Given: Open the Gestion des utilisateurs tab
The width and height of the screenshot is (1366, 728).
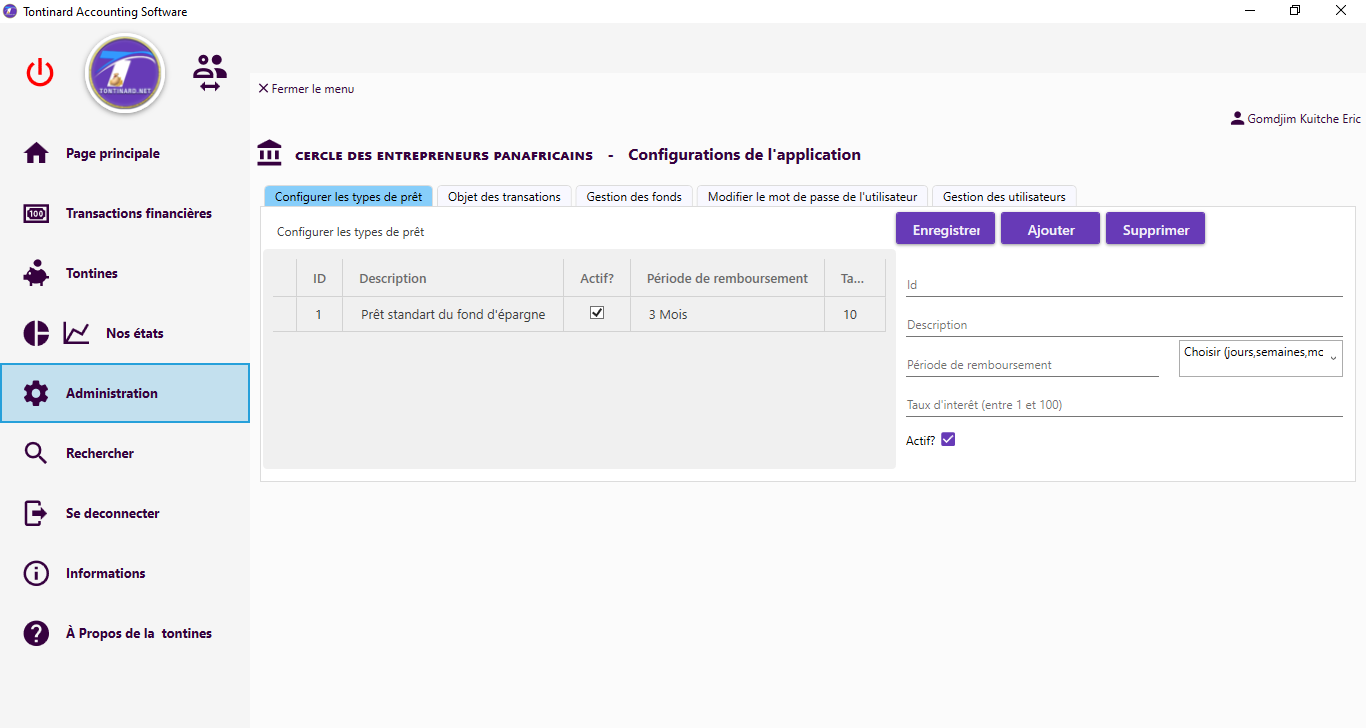Looking at the screenshot, I should pos(1004,197).
